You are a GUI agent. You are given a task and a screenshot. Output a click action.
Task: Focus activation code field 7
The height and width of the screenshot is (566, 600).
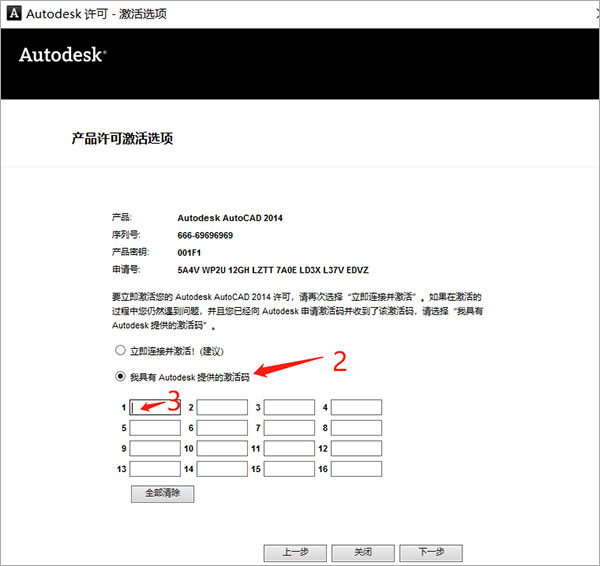(x=289, y=428)
